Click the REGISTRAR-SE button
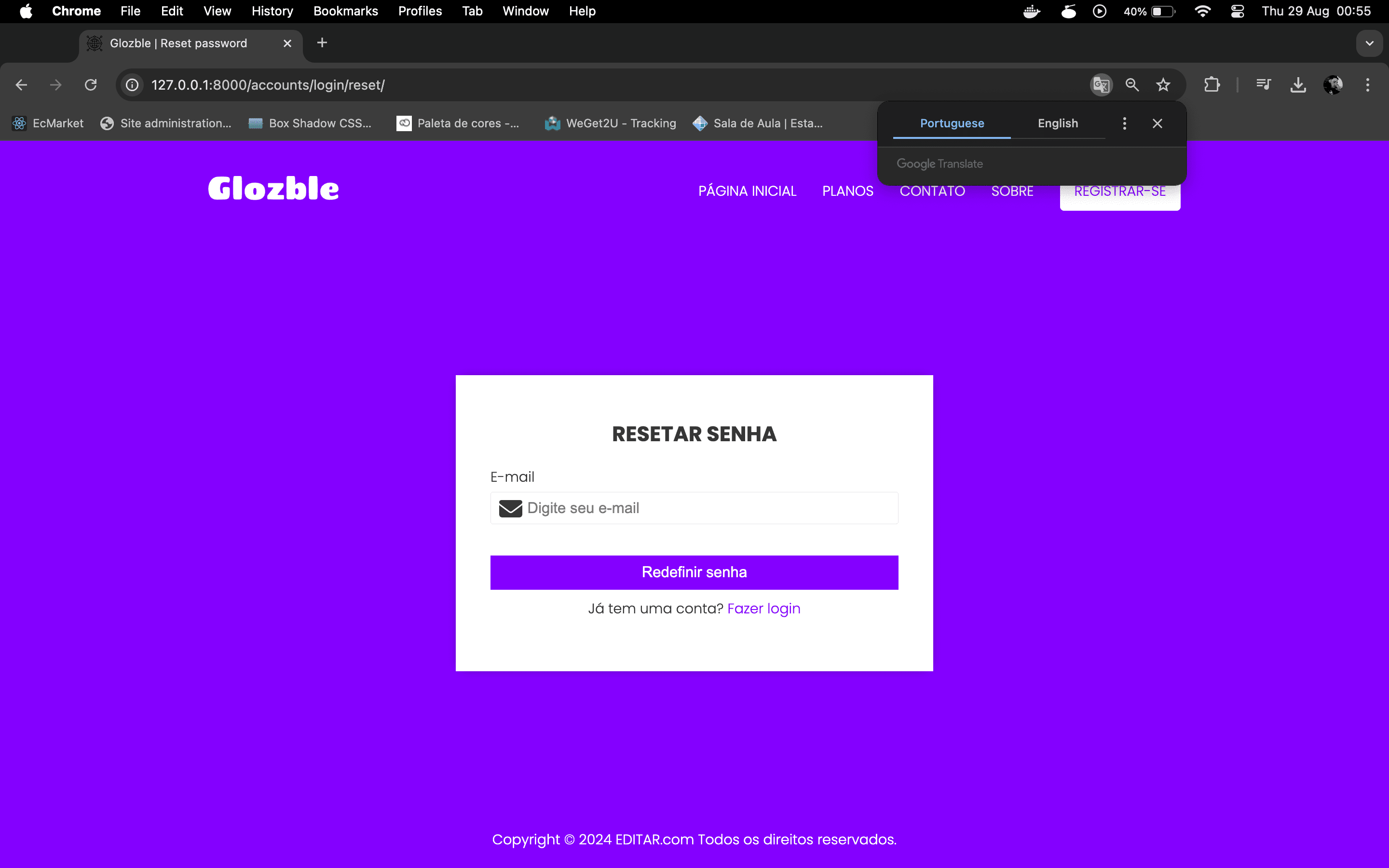The width and height of the screenshot is (1389, 868). click(x=1120, y=191)
